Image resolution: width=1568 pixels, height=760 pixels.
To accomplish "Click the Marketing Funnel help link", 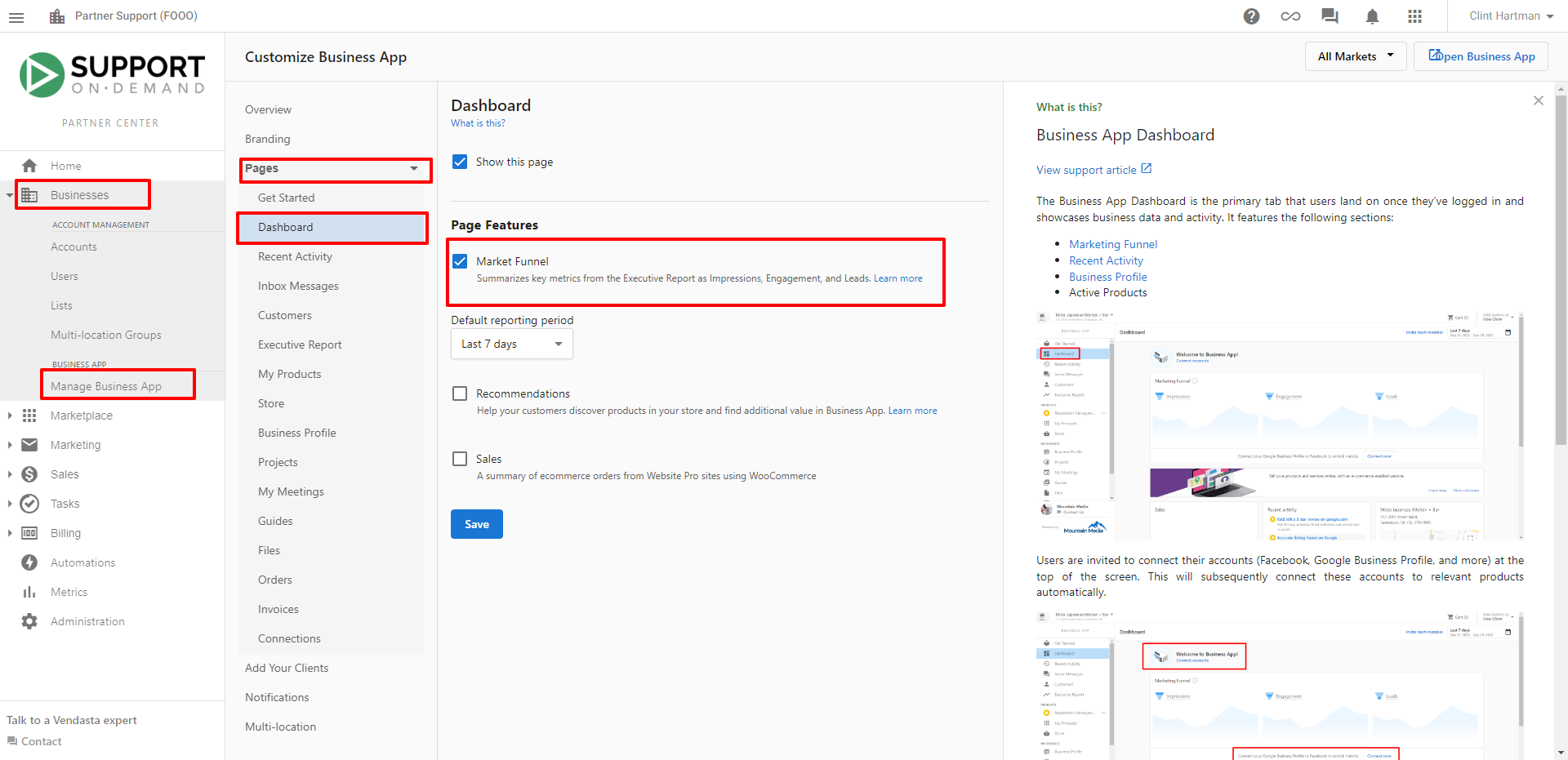I will pyautogui.click(x=1113, y=244).
